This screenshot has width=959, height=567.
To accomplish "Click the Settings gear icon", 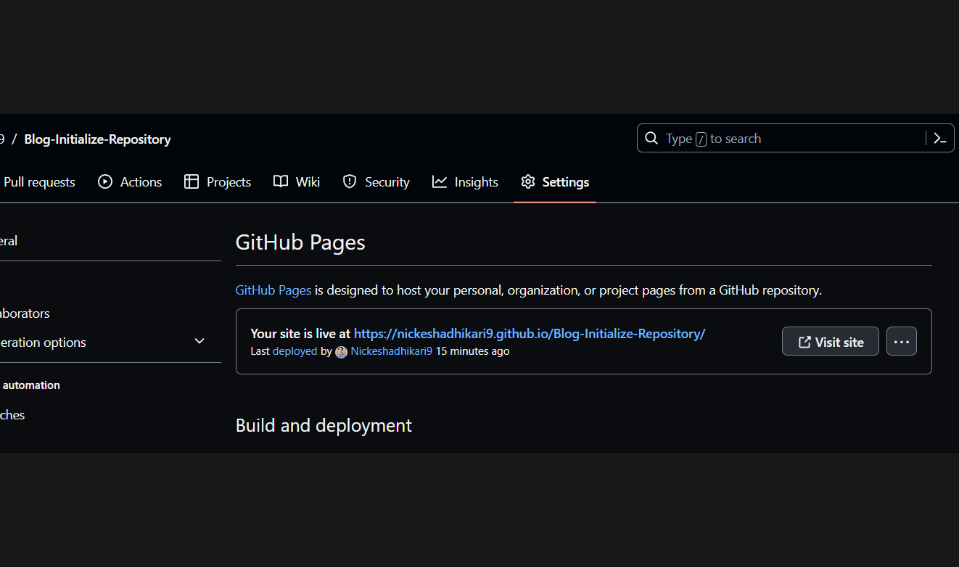I will coord(528,182).
